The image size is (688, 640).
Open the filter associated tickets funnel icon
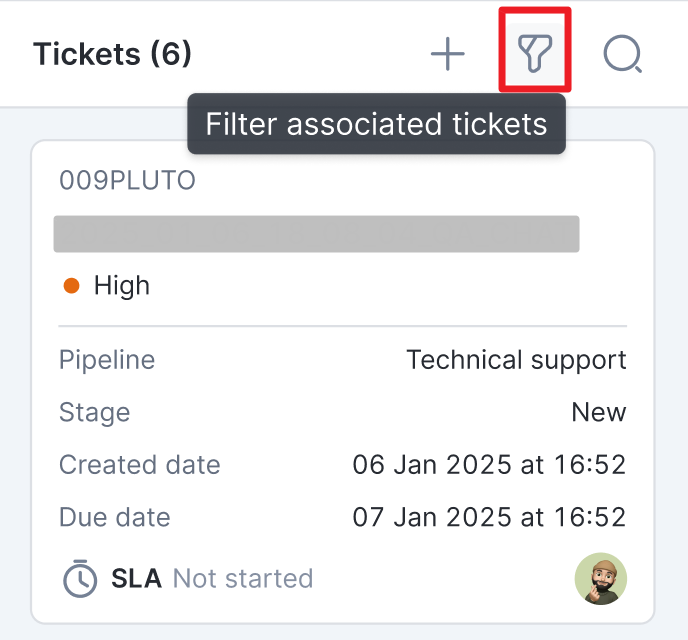(535, 52)
